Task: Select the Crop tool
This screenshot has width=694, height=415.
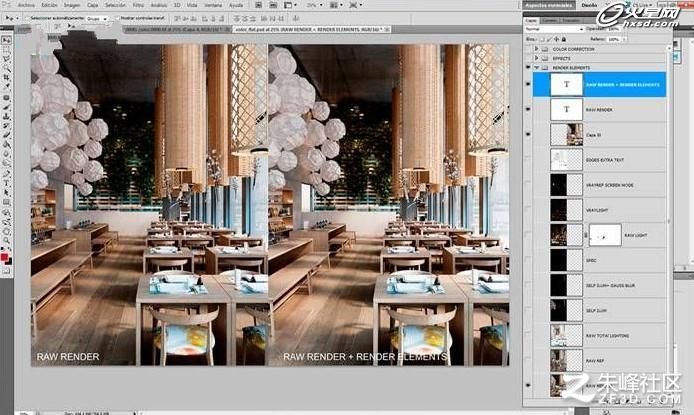Action: pos(6,77)
